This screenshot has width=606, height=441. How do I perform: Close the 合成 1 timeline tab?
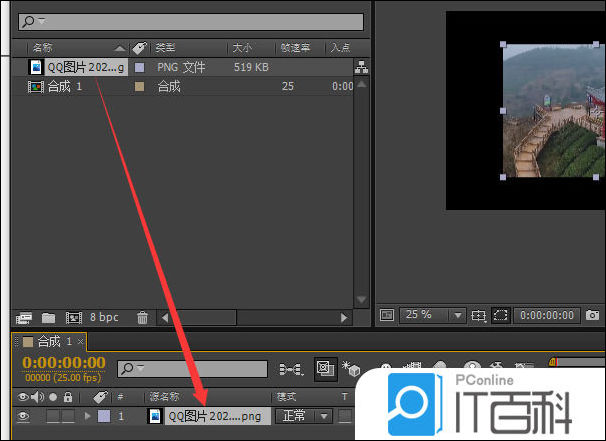tap(80, 341)
